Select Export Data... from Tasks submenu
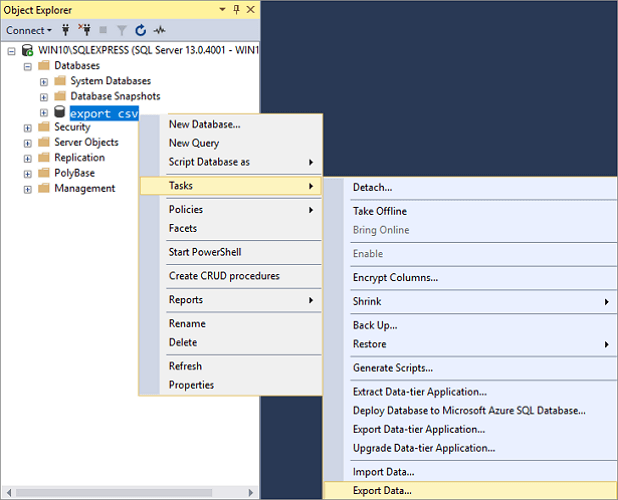The width and height of the screenshot is (618, 500). click(382, 490)
